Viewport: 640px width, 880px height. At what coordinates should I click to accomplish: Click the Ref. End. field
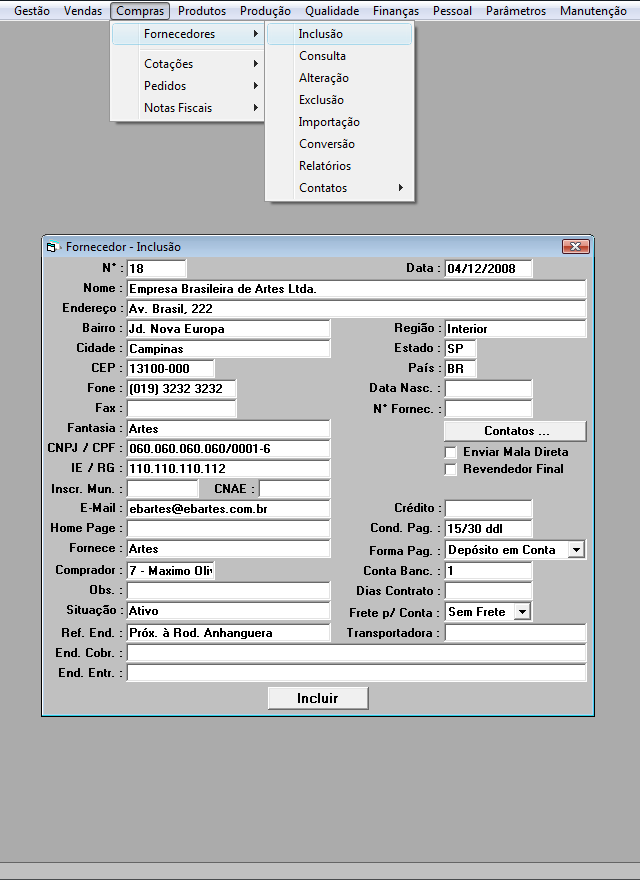tap(228, 633)
